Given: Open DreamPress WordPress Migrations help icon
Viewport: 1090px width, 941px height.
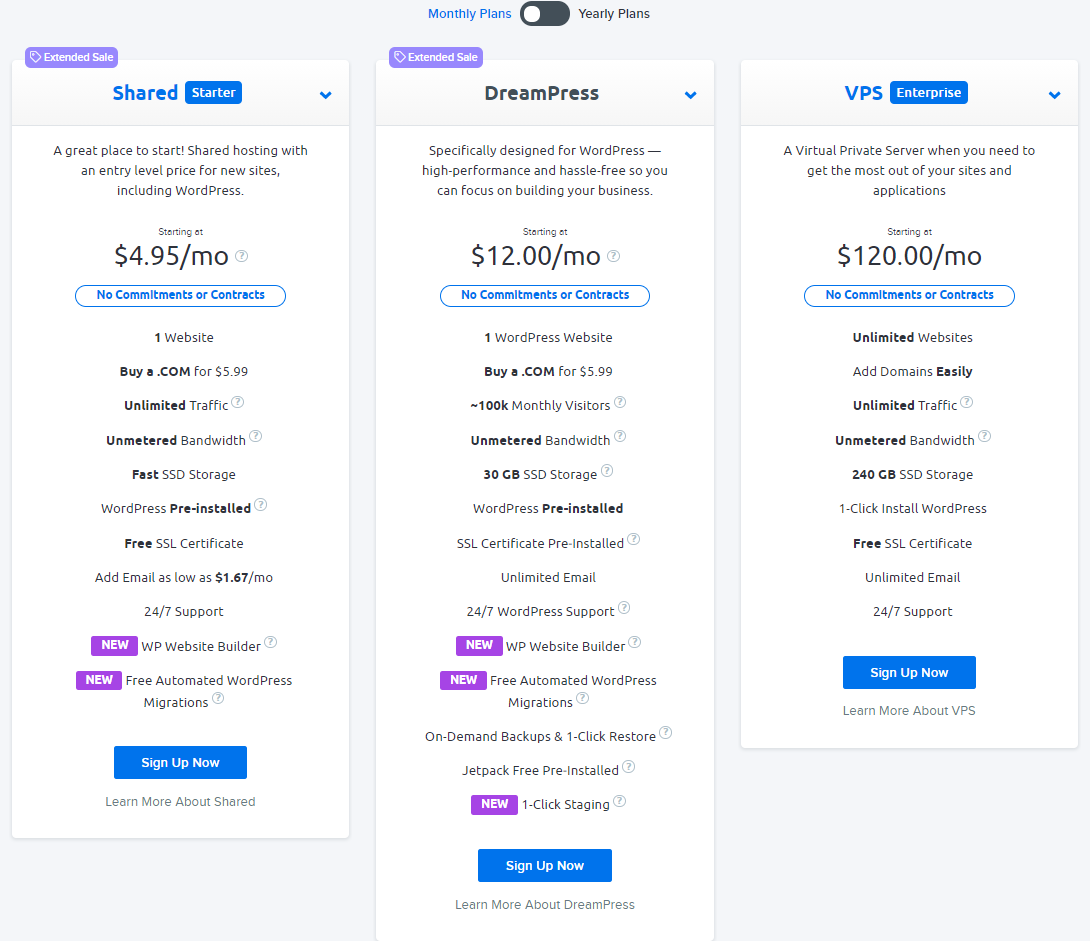Looking at the screenshot, I should (x=583, y=698).
